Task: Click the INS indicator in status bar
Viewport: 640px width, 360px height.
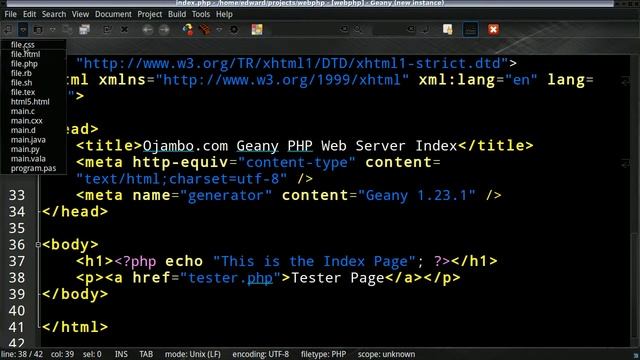Action: point(121,354)
